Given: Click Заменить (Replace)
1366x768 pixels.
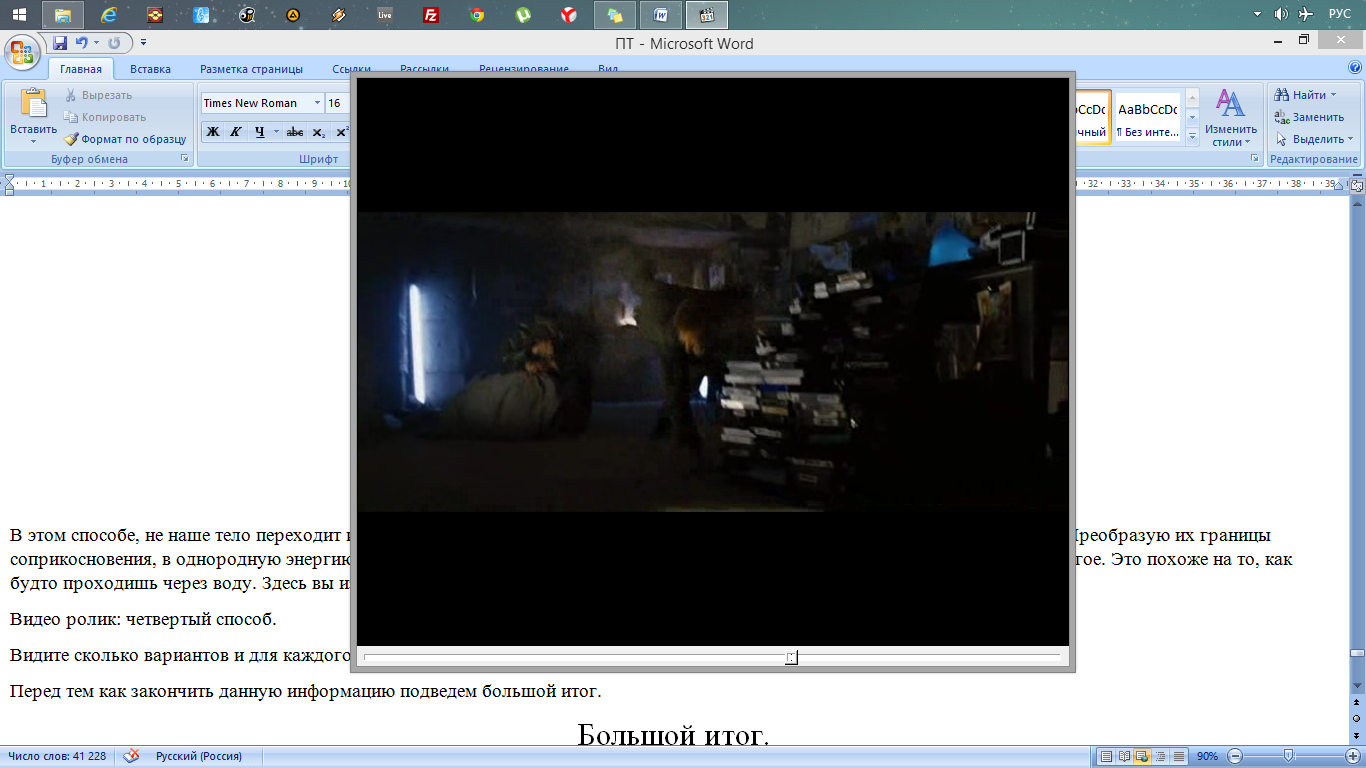Looking at the screenshot, I should [1309, 117].
